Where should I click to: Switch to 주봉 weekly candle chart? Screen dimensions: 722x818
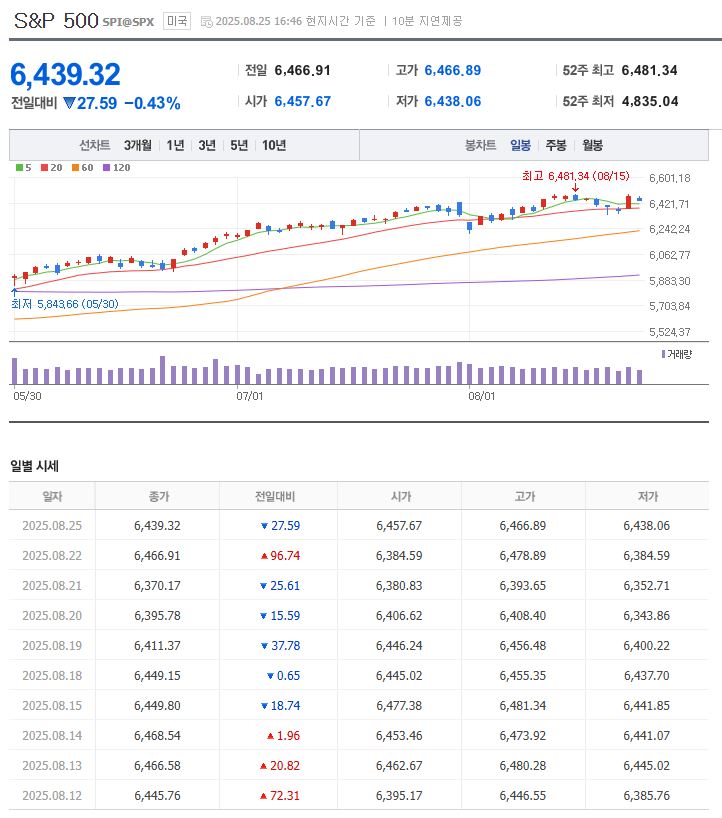pyautogui.click(x=556, y=145)
